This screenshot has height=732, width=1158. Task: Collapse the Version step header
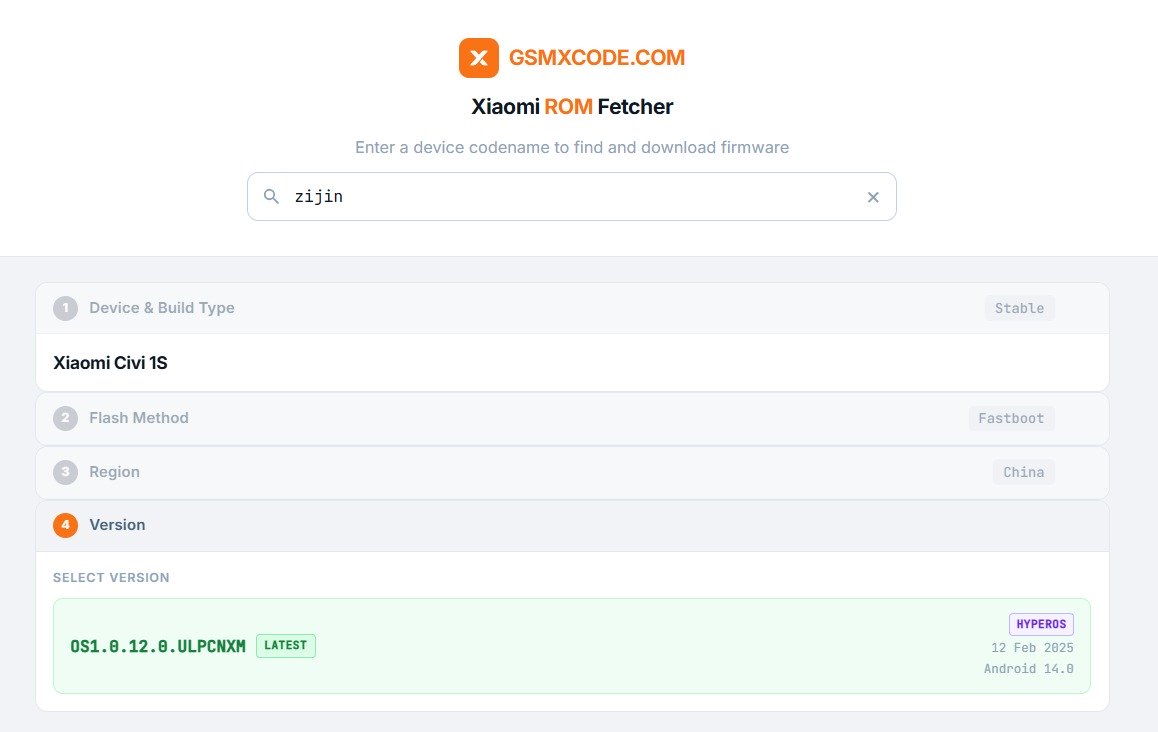[572, 525]
